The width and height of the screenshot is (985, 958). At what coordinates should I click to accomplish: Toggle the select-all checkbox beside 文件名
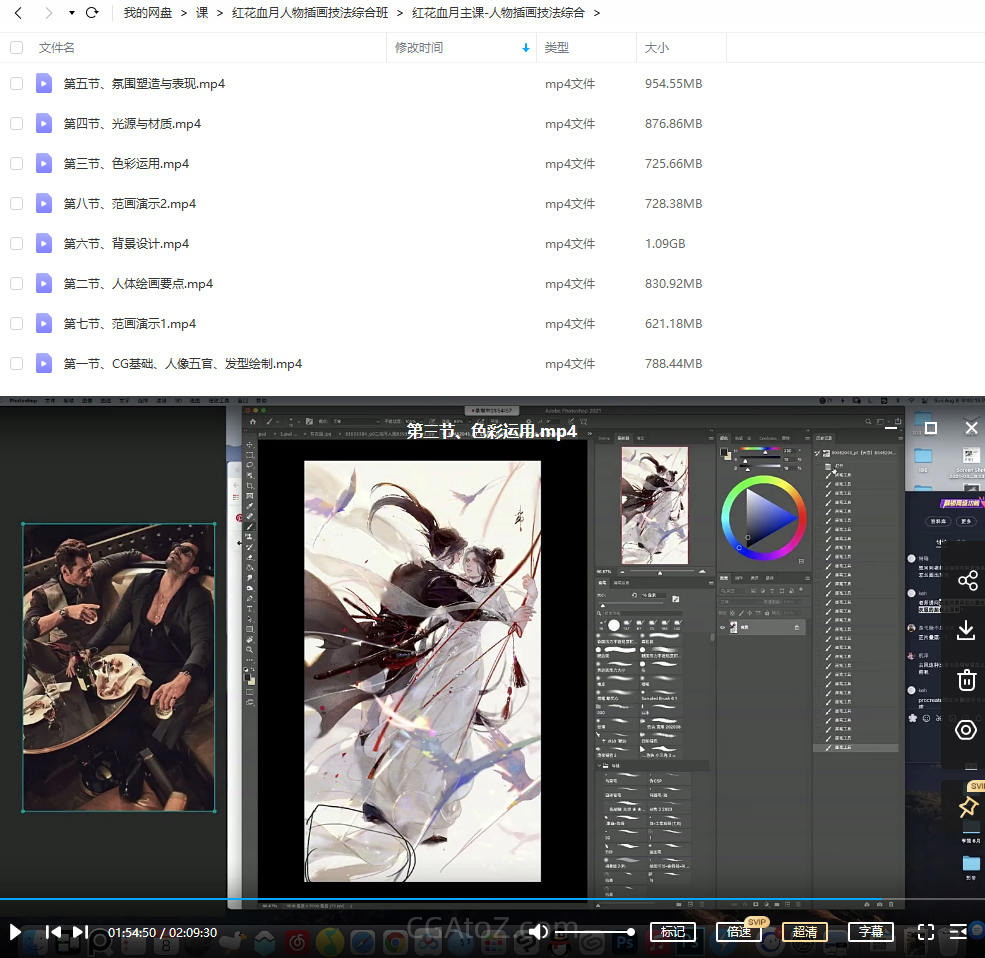(16, 48)
